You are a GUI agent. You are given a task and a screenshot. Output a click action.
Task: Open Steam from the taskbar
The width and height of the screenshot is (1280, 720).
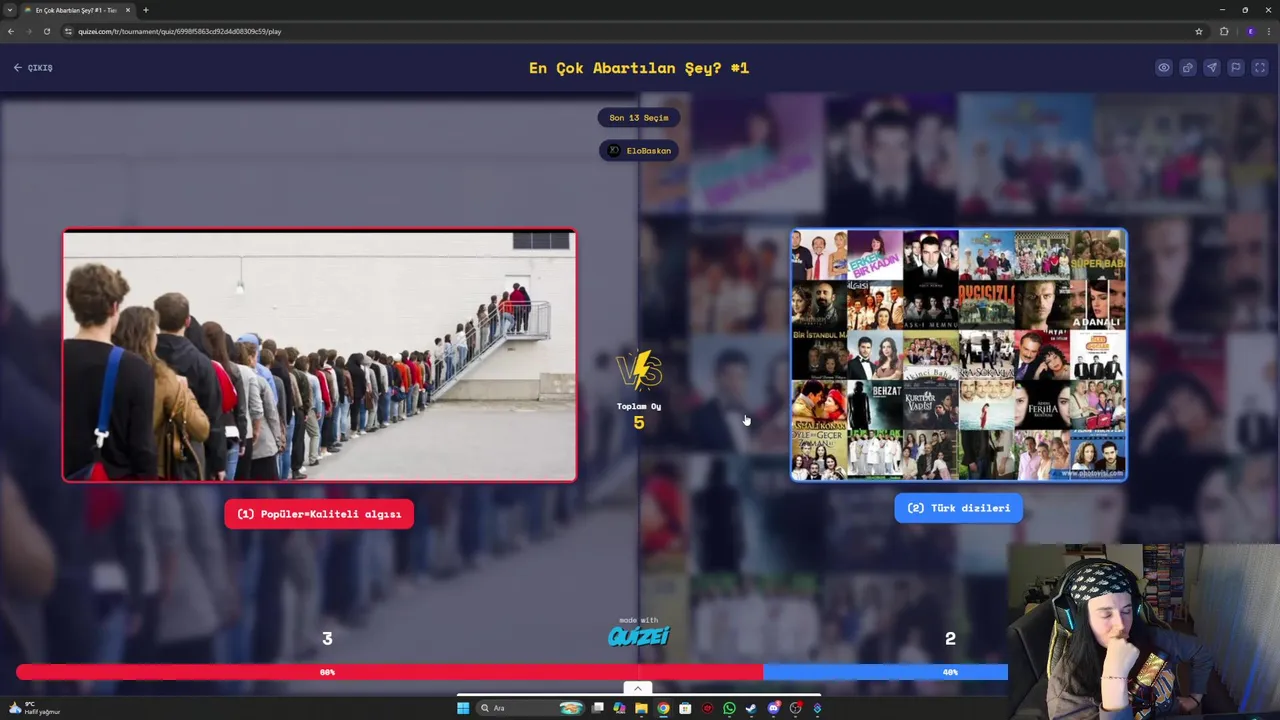751,708
